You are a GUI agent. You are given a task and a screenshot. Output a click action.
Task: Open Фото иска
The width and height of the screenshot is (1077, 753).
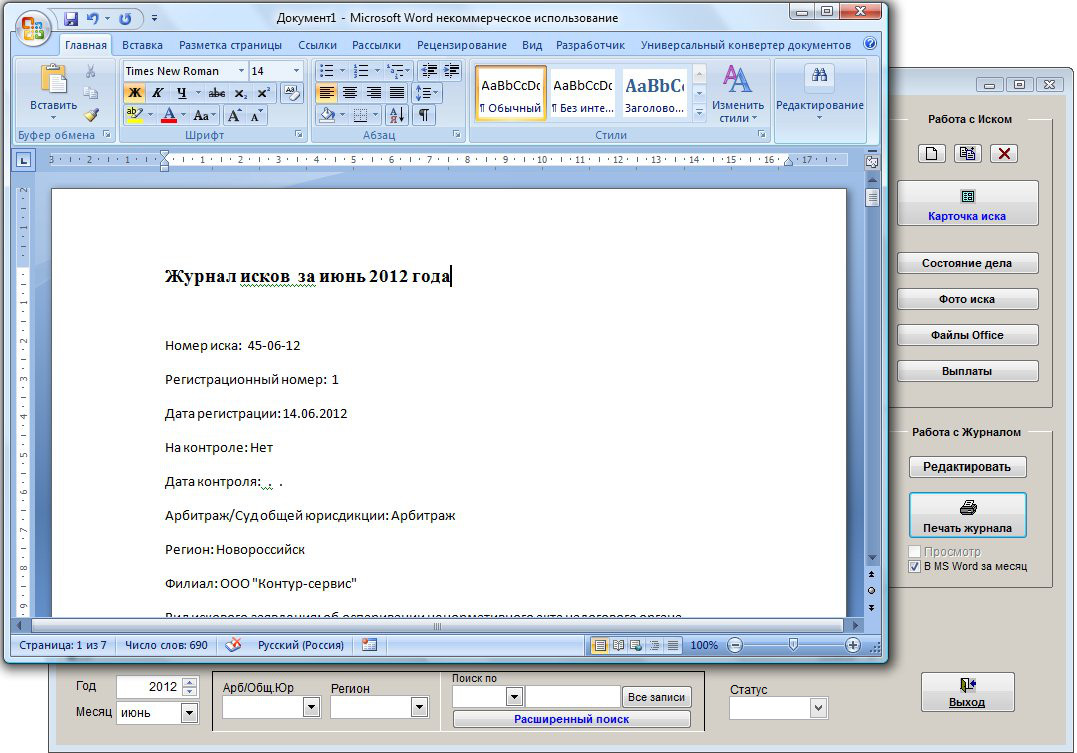pyautogui.click(x=967, y=299)
